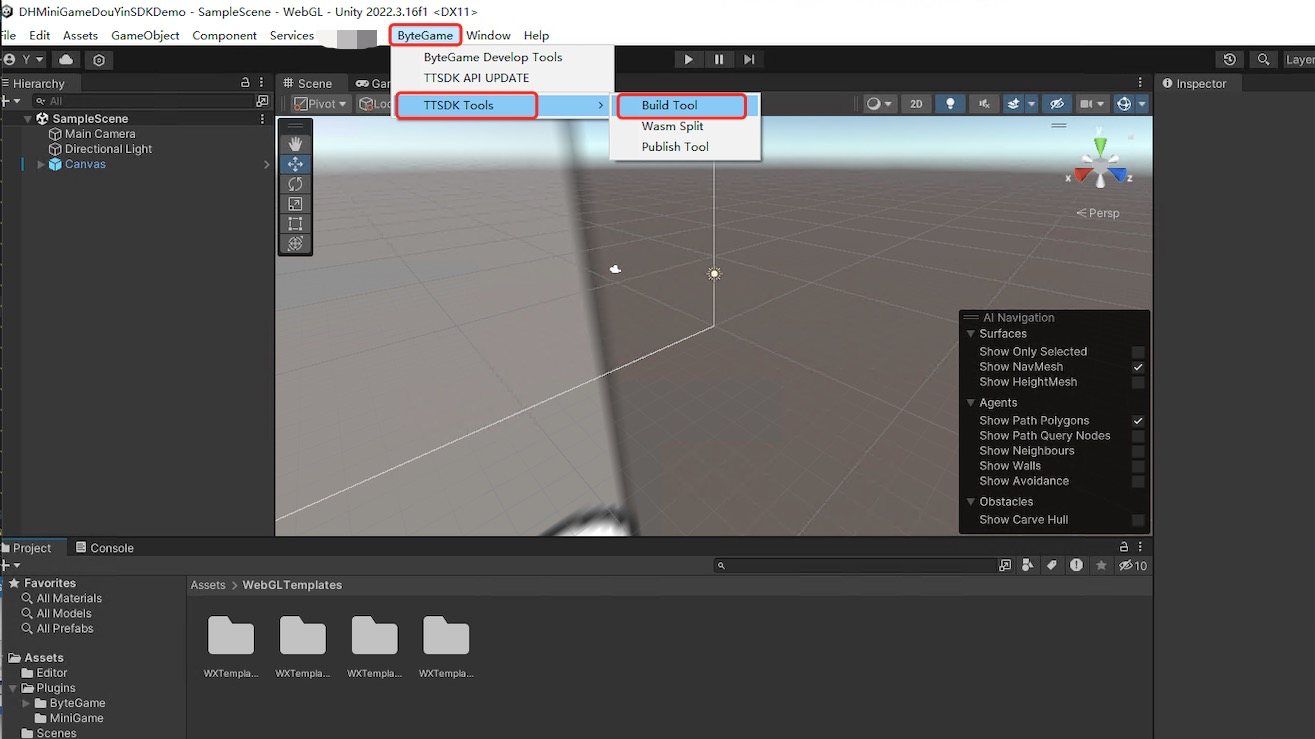This screenshot has height=739, width=1315.
Task: Collapse the Obstacles section
Action: 971,502
